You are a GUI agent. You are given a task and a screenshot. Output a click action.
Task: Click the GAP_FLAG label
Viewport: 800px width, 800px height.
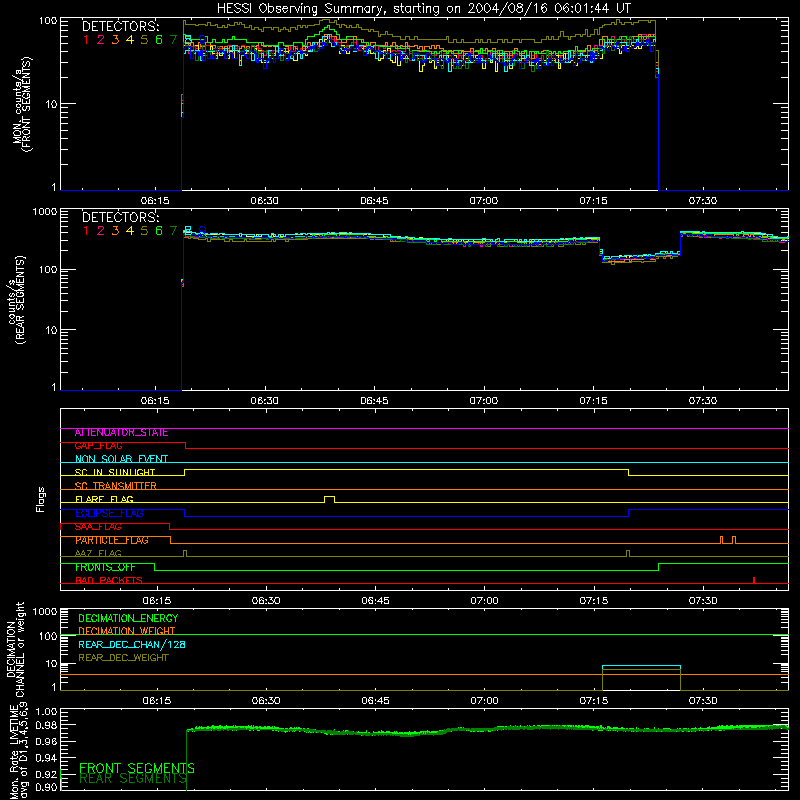pyautogui.click(x=98, y=446)
